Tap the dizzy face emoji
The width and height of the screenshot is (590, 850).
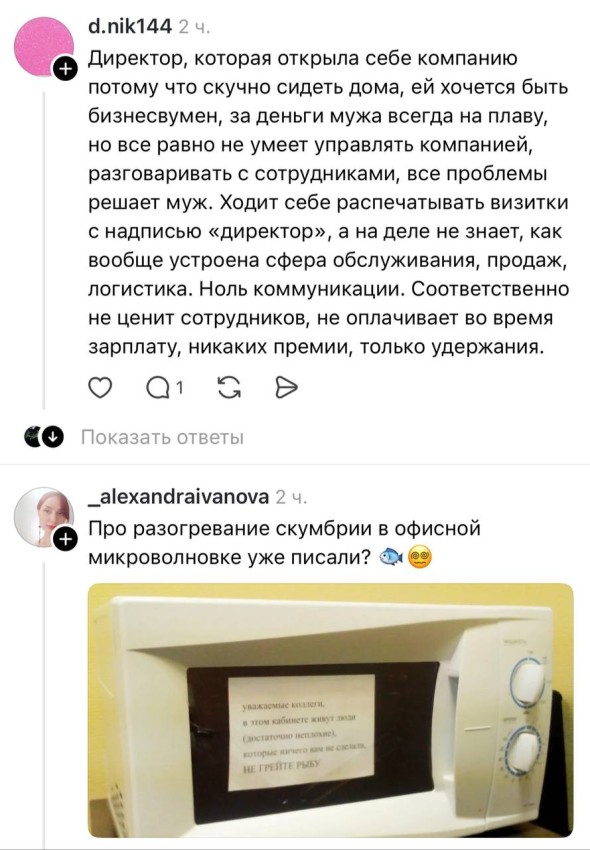(x=419, y=557)
